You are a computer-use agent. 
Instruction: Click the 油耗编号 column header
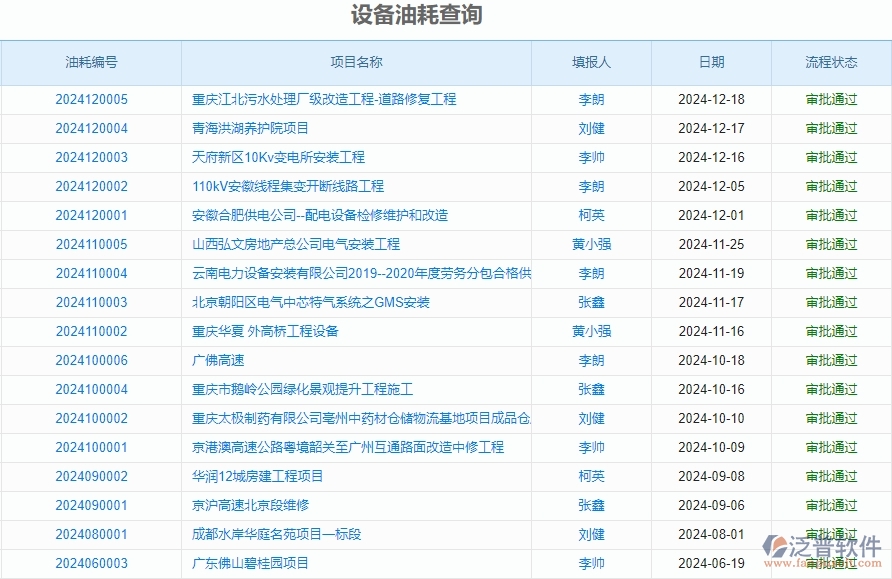(x=91, y=61)
